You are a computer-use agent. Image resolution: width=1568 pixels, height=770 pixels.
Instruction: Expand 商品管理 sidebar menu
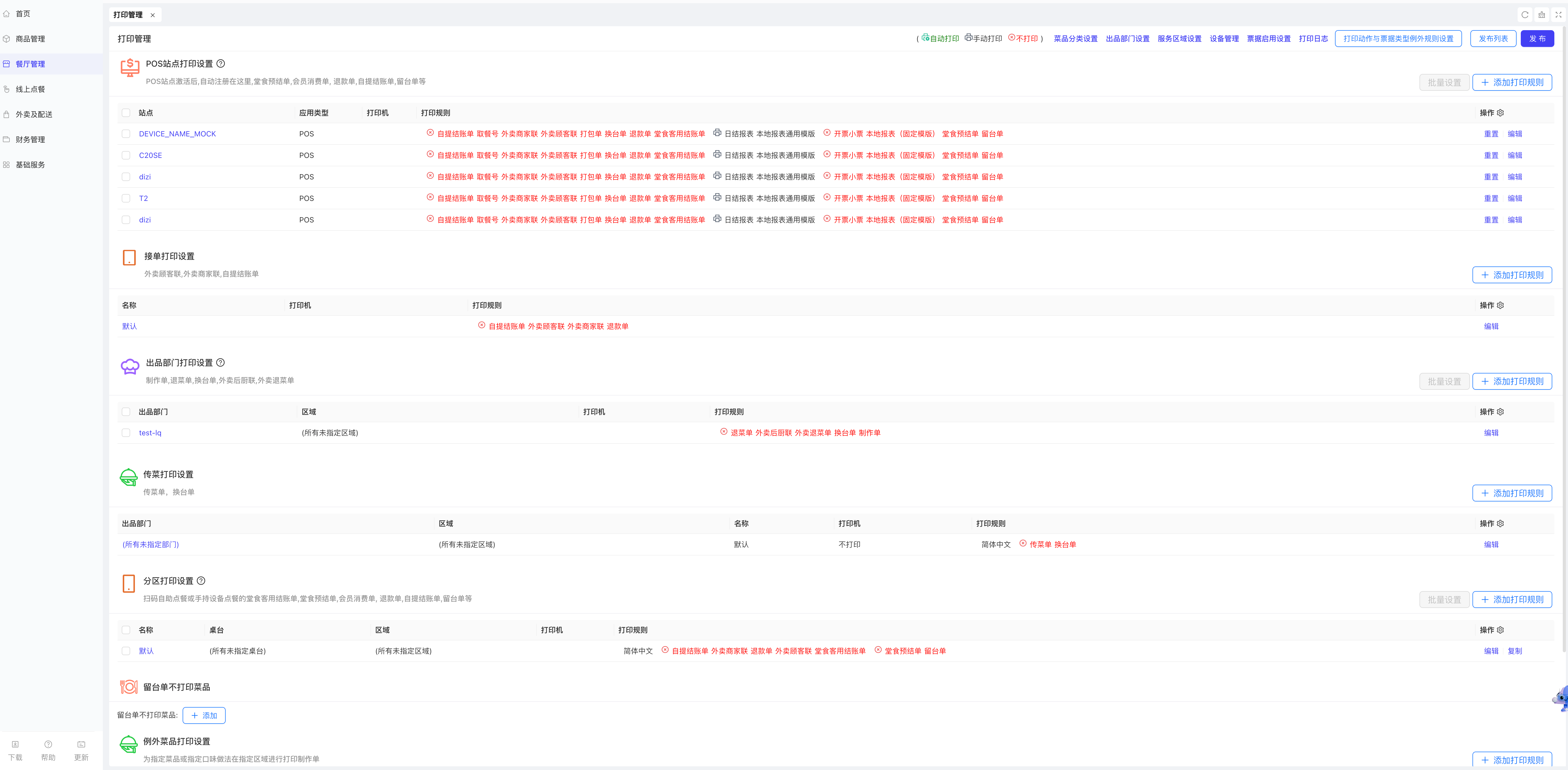pyautogui.click(x=30, y=39)
